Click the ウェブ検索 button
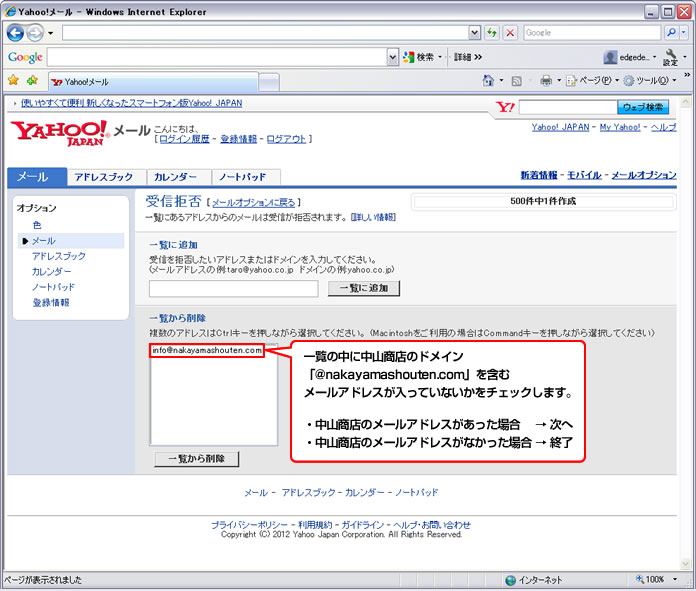 [x=643, y=107]
